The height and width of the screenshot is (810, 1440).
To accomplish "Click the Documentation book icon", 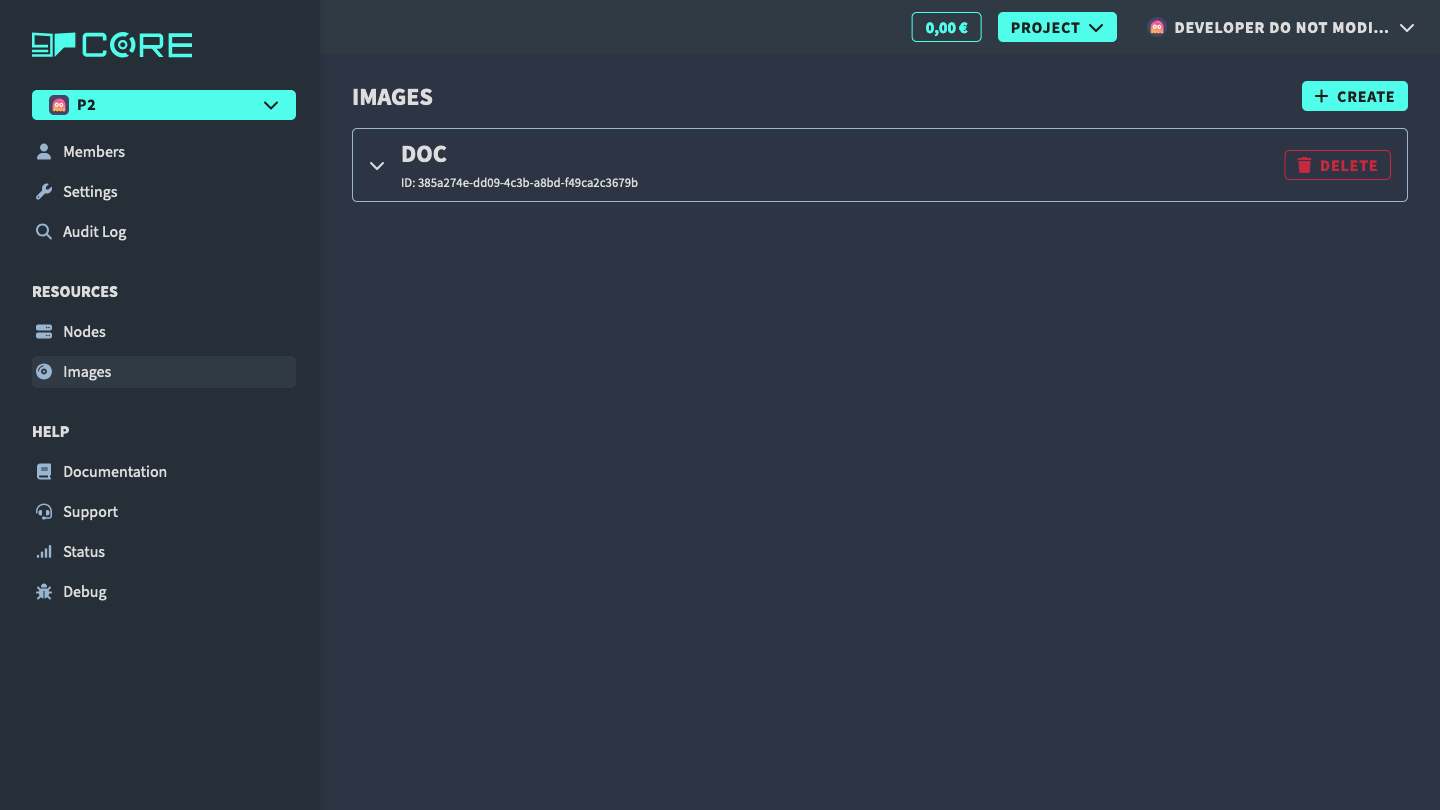I will [x=44, y=472].
